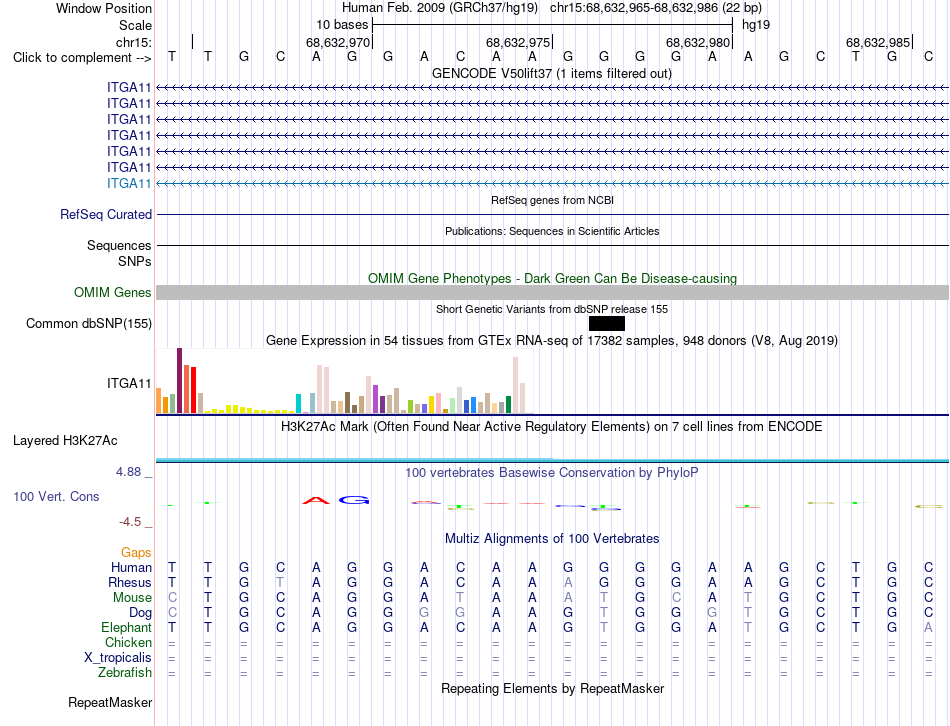Open '100 vertebrates Basewise Conservation by PhyloP' title
The width and height of the screenshot is (950, 726).
tap(551, 473)
